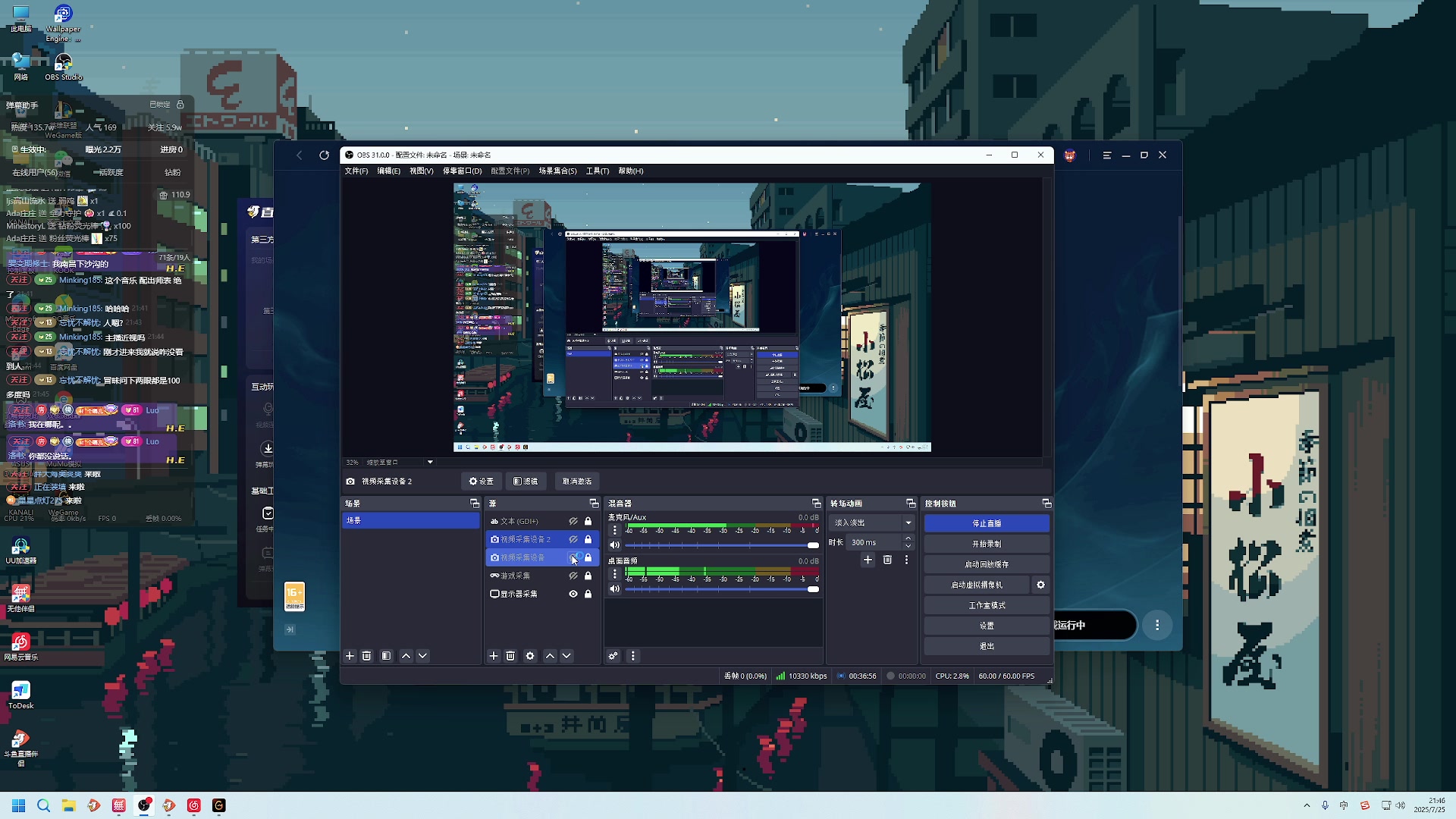
Task: Mute 麦克风/Aux with its speaker icon
Action: [615, 545]
